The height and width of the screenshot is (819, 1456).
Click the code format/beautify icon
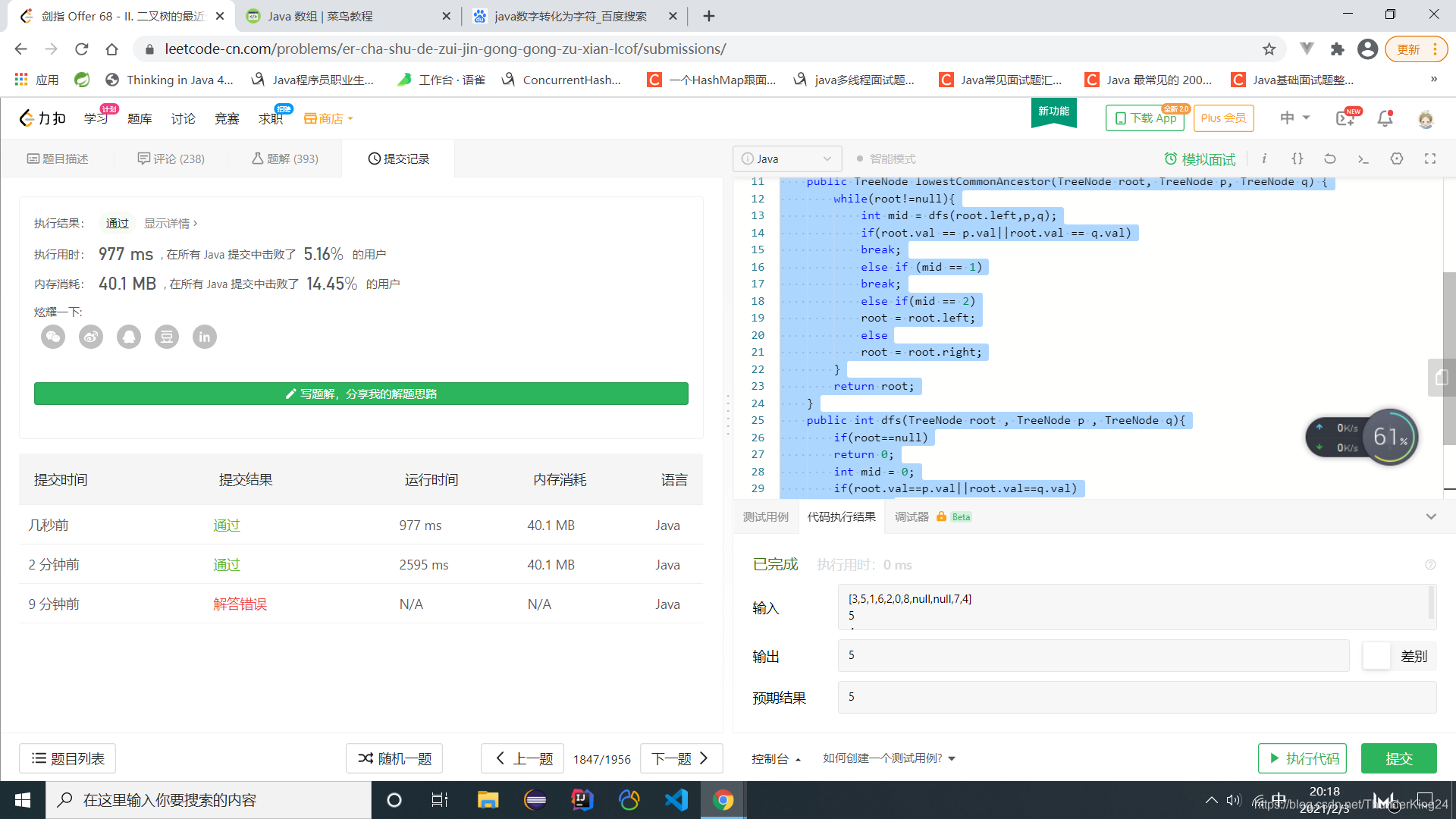tap(1298, 159)
